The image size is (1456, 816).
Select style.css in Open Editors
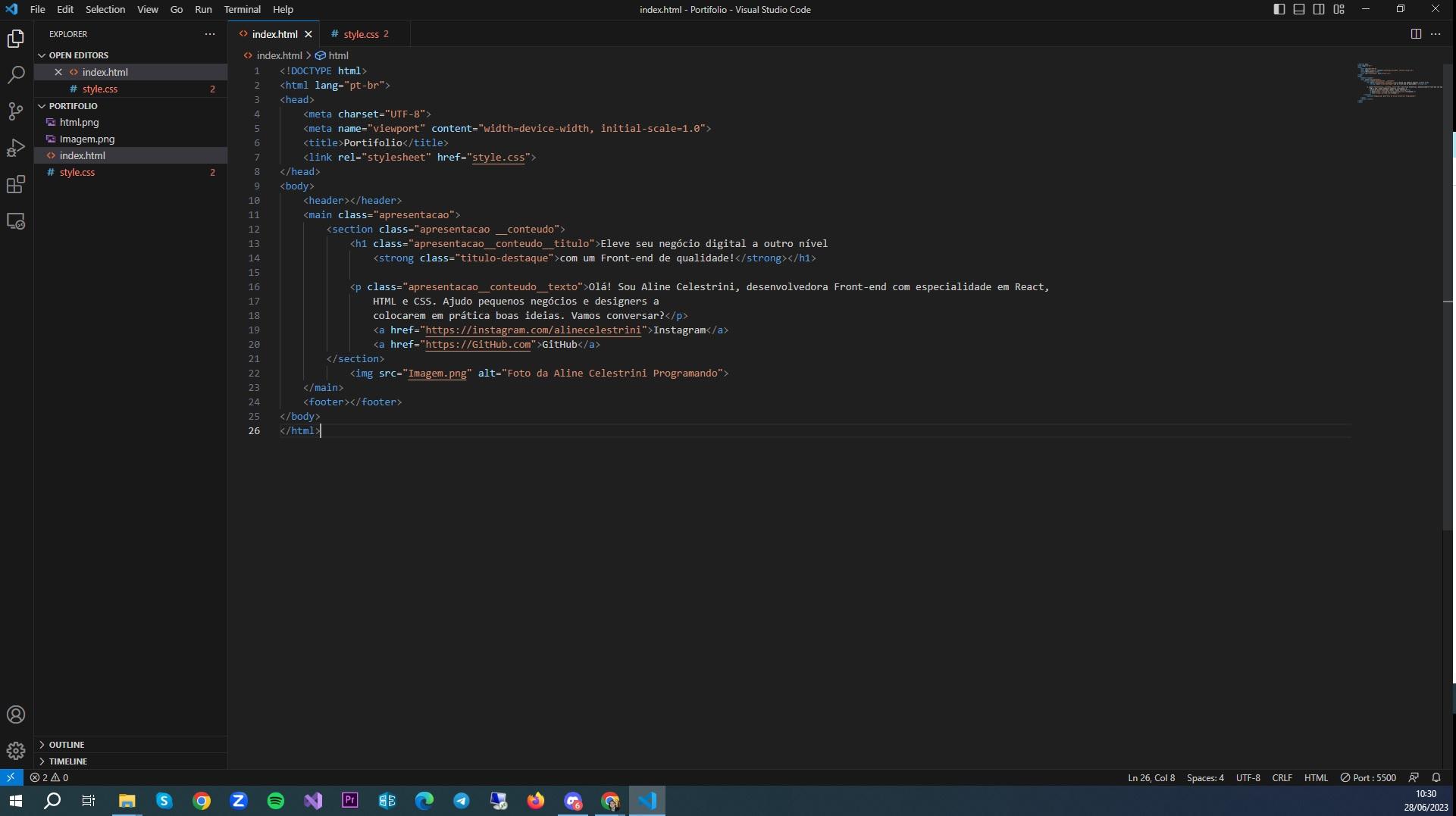[x=130, y=89]
